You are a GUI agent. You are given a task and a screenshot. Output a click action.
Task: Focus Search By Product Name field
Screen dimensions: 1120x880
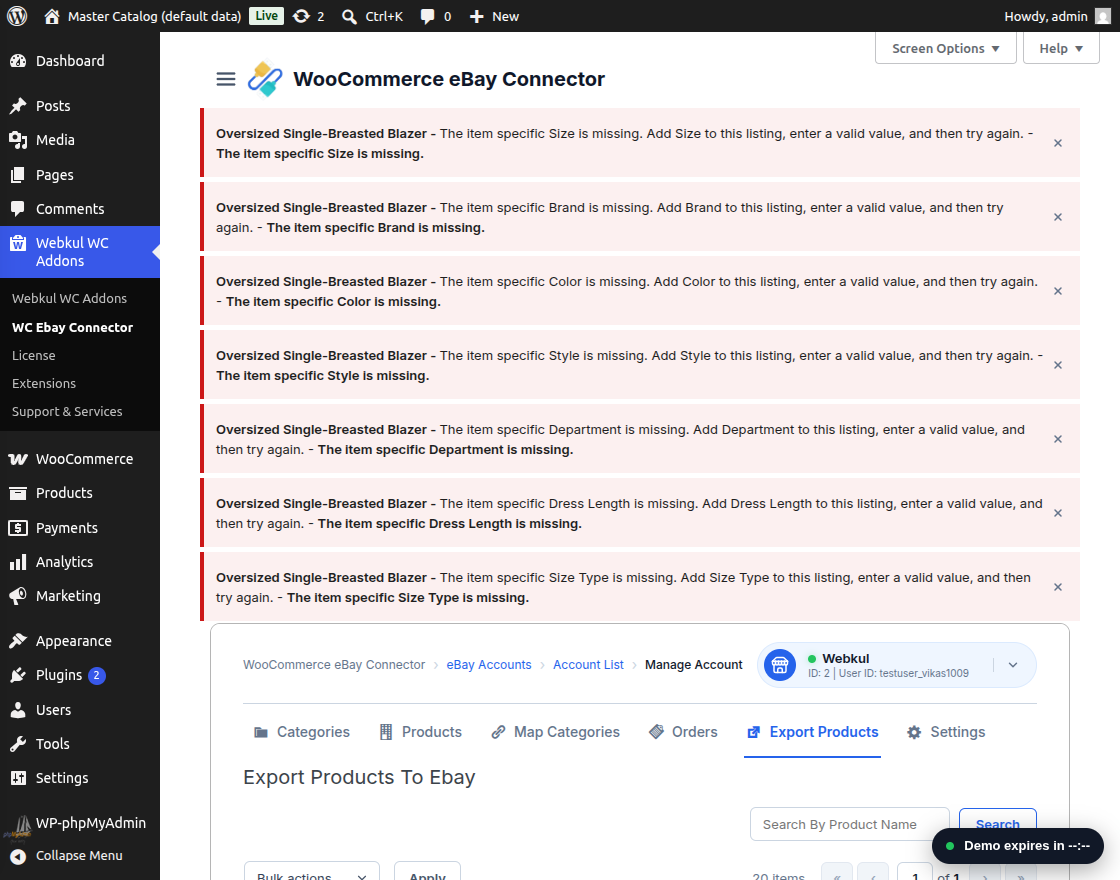(849, 825)
